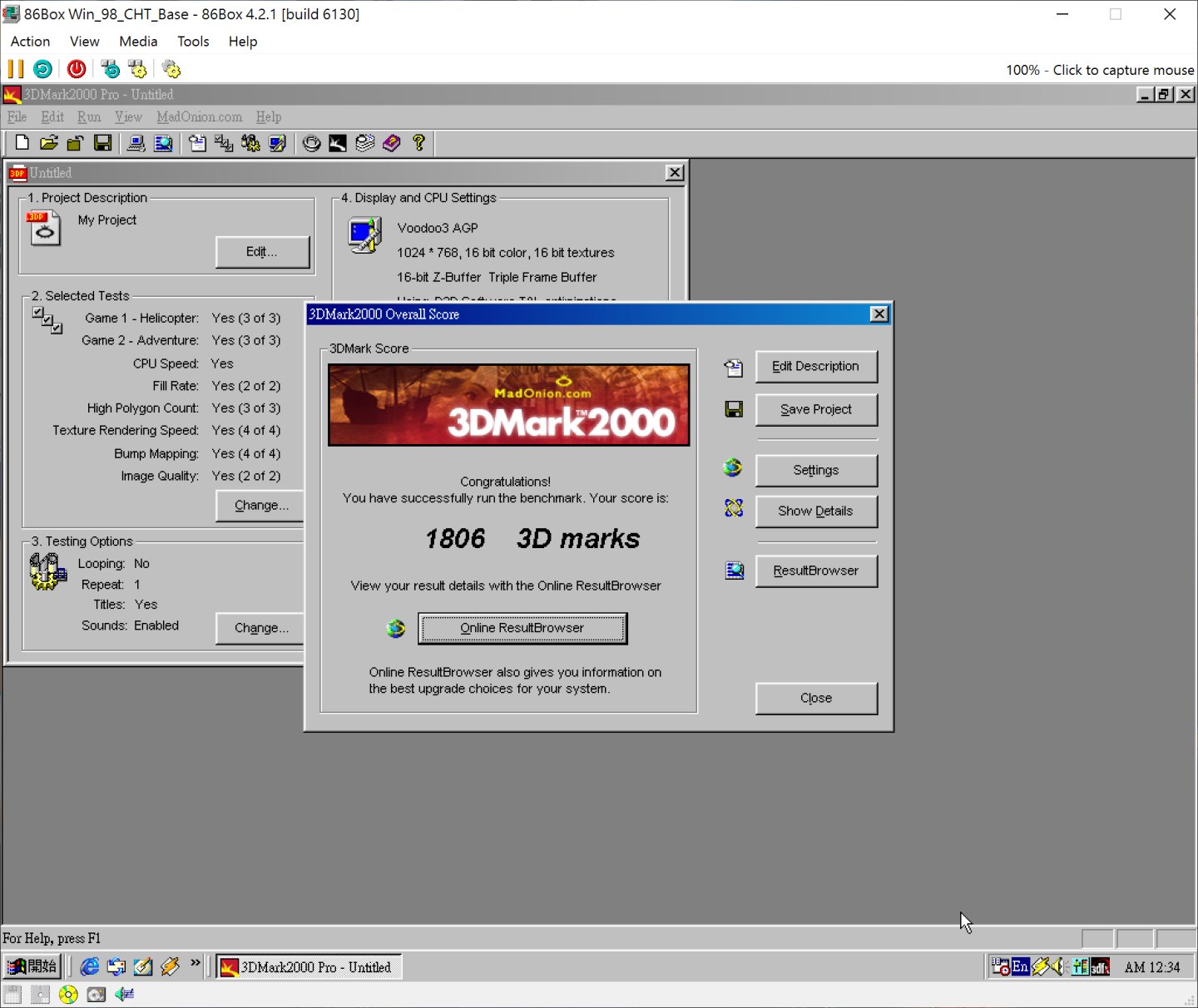Click the 3DMark2000 Pro taskbar button
This screenshot has width=1198, height=1008.
click(x=309, y=967)
